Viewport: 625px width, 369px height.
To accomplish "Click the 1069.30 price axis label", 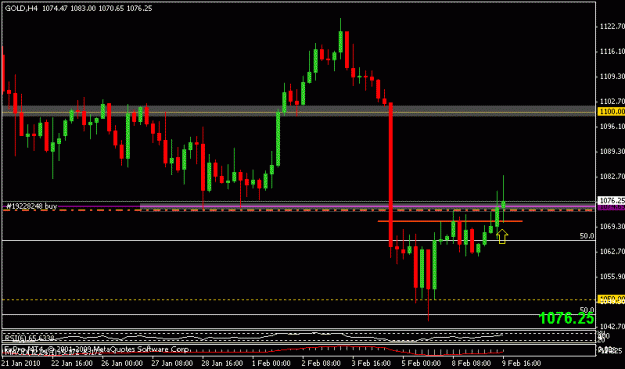I will point(612,226).
